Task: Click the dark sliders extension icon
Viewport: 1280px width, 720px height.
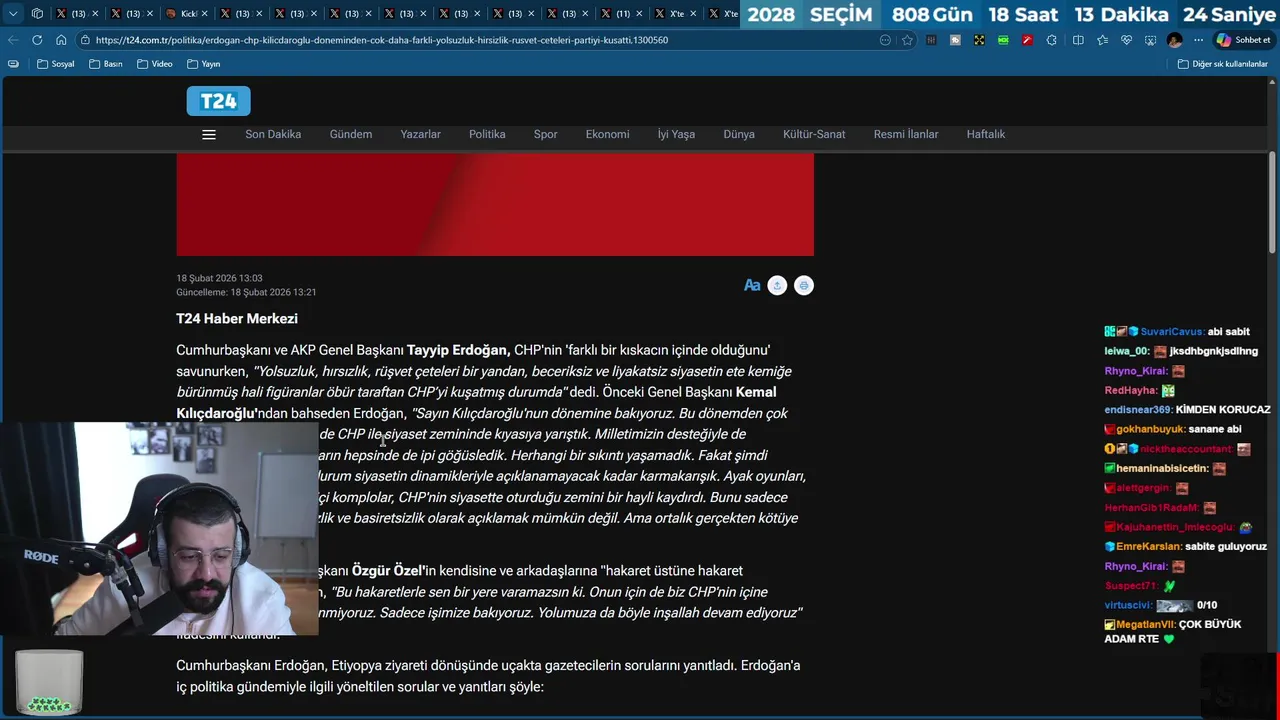Action: [x=932, y=40]
